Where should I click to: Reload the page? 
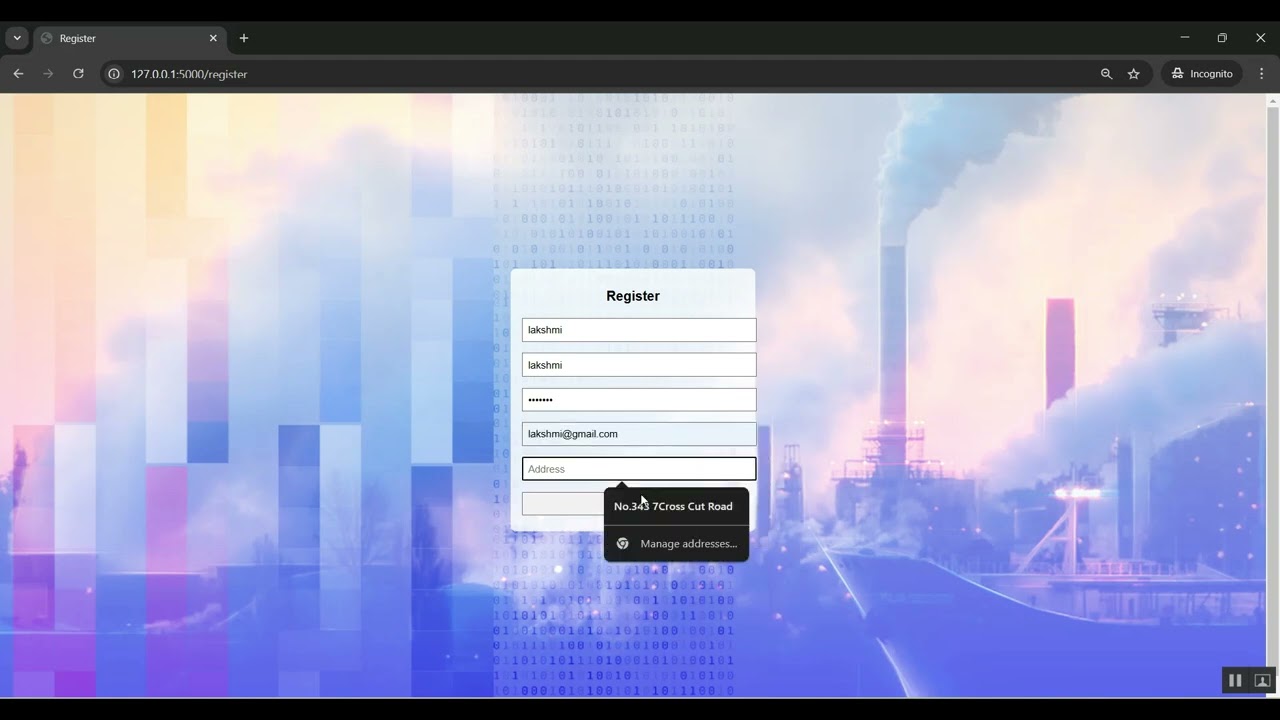point(78,74)
